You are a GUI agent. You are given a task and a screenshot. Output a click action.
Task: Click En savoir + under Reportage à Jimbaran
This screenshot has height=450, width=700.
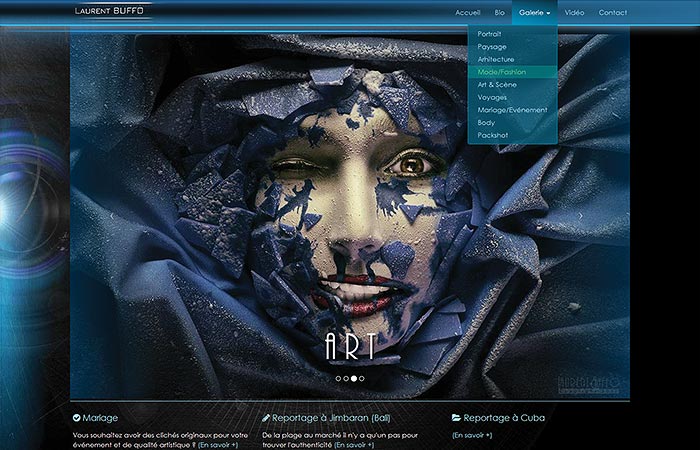coord(354,445)
